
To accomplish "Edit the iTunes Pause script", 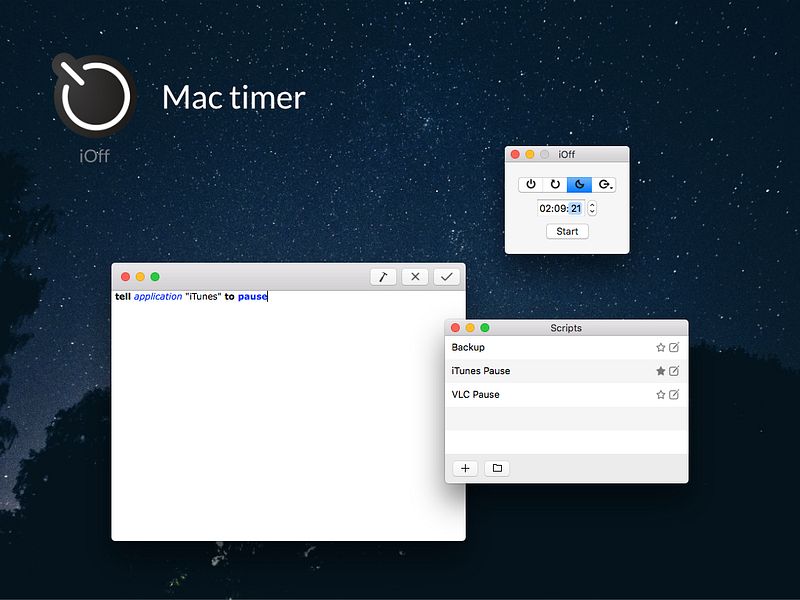I will point(674,371).
